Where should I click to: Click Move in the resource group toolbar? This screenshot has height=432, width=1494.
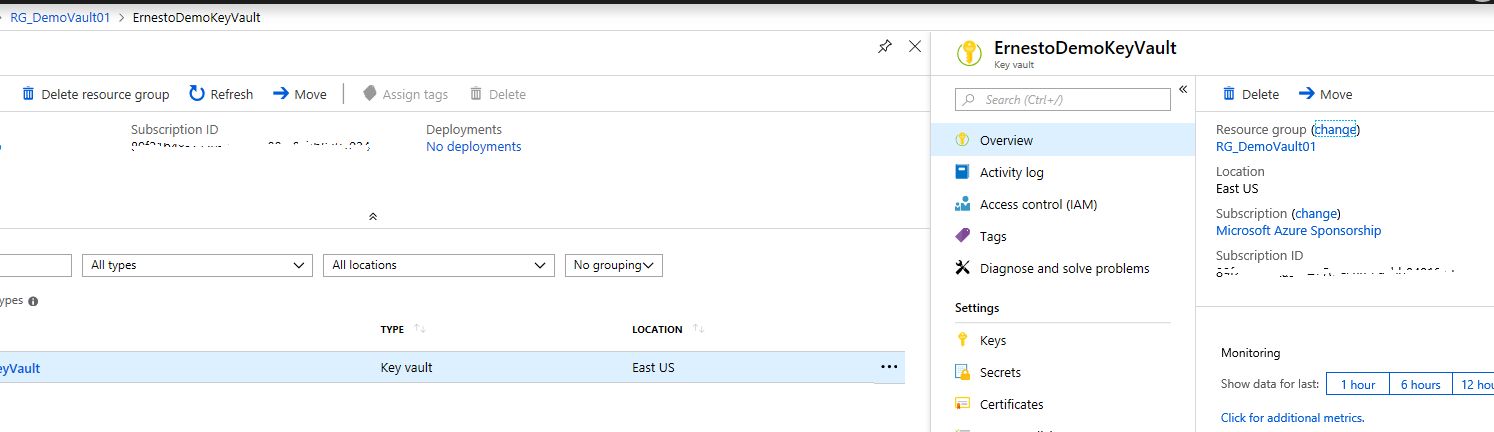(x=300, y=94)
